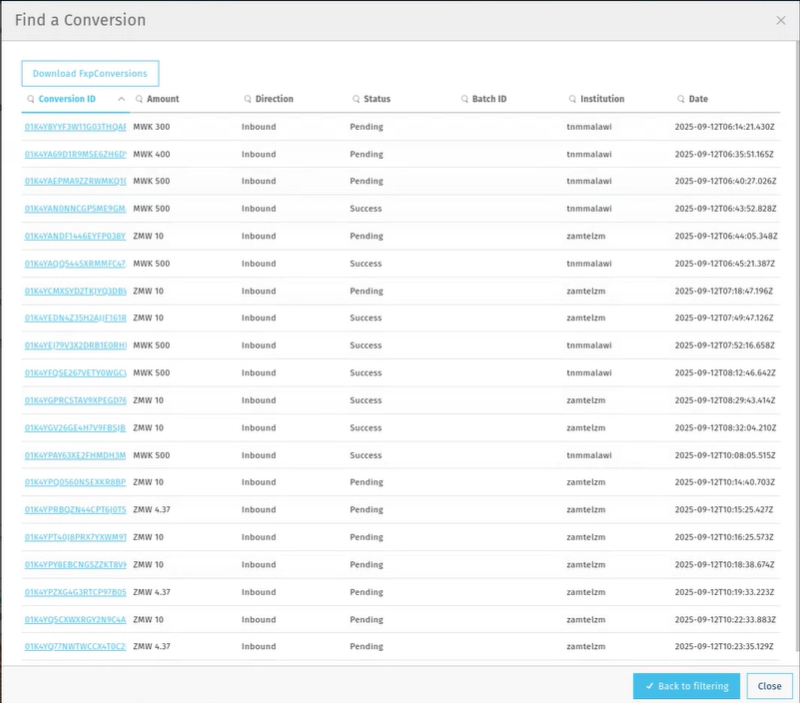The width and height of the screenshot is (800, 703).
Task: Open the Institution column search
Action: pyautogui.click(x=570, y=99)
